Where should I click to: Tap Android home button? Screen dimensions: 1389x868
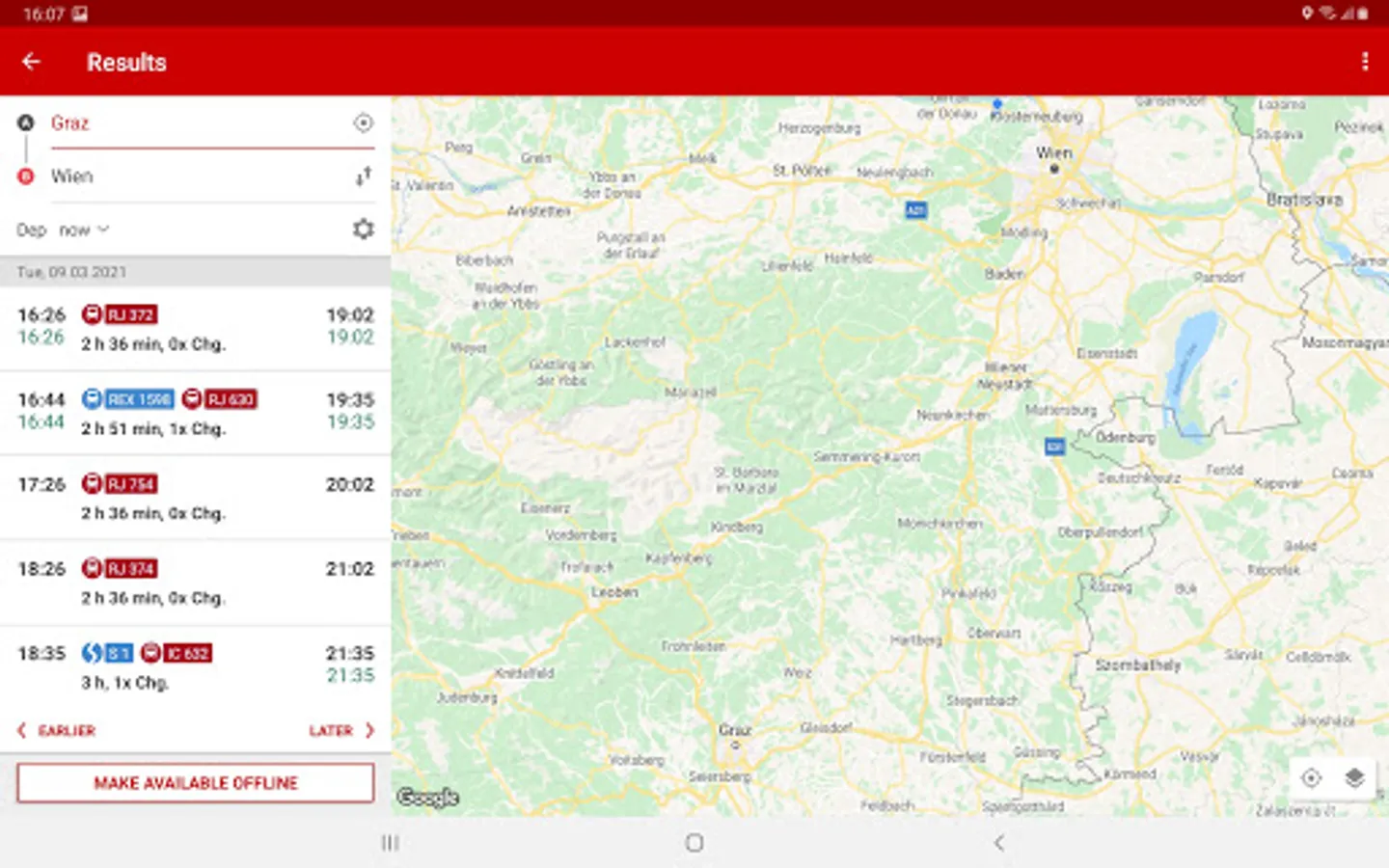click(x=694, y=843)
